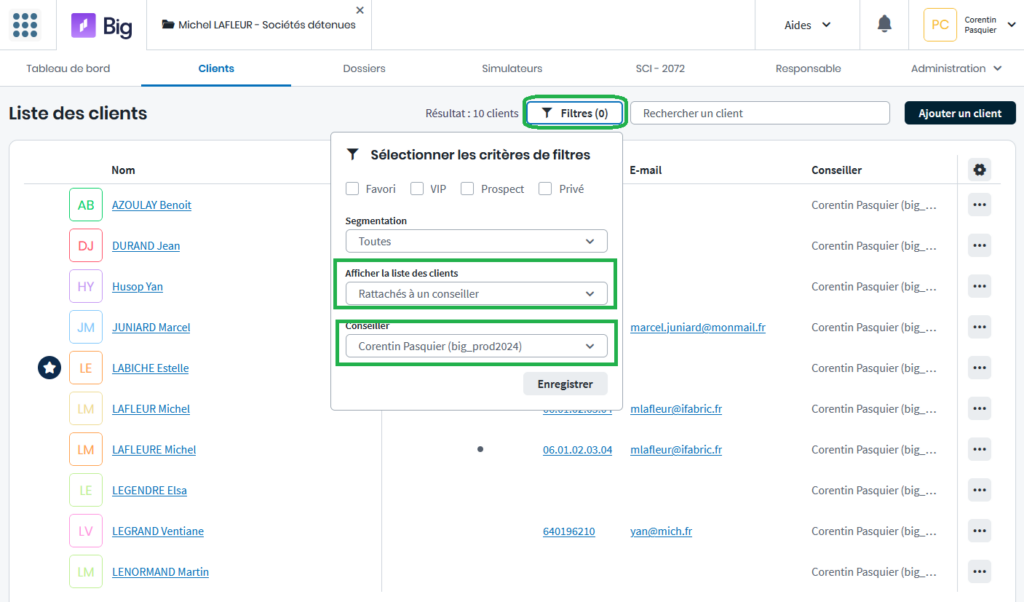1024x602 pixels.
Task: Click the PC user avatar
Action: point(940,25)
